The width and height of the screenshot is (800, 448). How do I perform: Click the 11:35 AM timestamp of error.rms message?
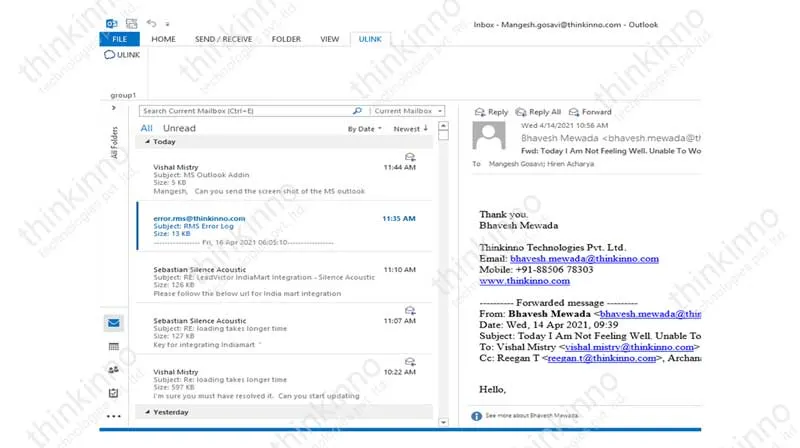click(399, 218)
